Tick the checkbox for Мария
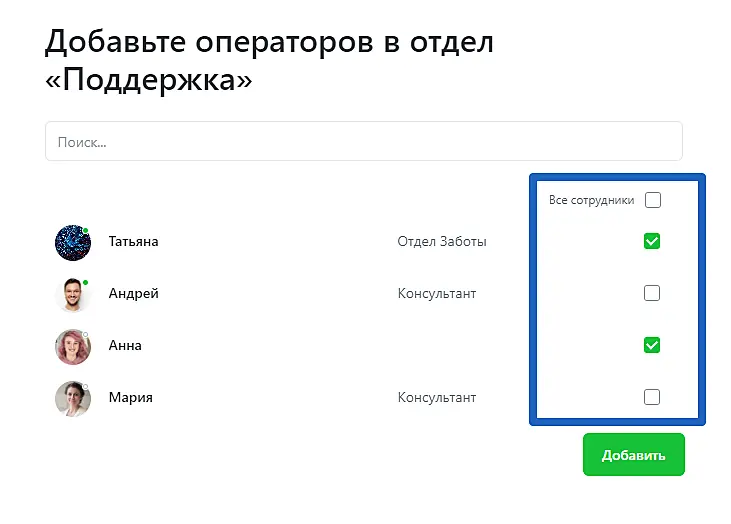This screenshot has width=731, height=524. click(x=652, y=397)
